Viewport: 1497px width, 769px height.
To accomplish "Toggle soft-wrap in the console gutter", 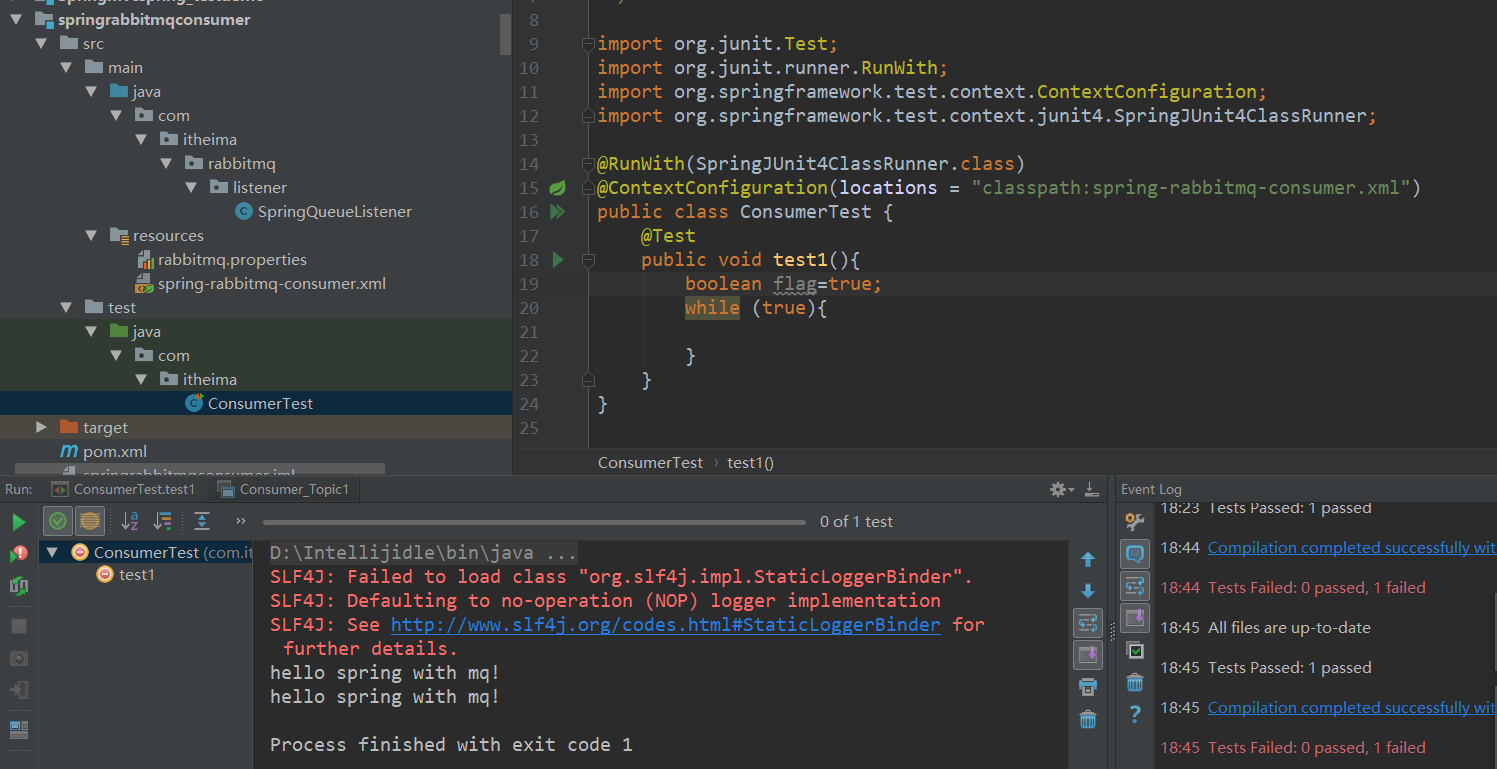I will pos(1088,623).
